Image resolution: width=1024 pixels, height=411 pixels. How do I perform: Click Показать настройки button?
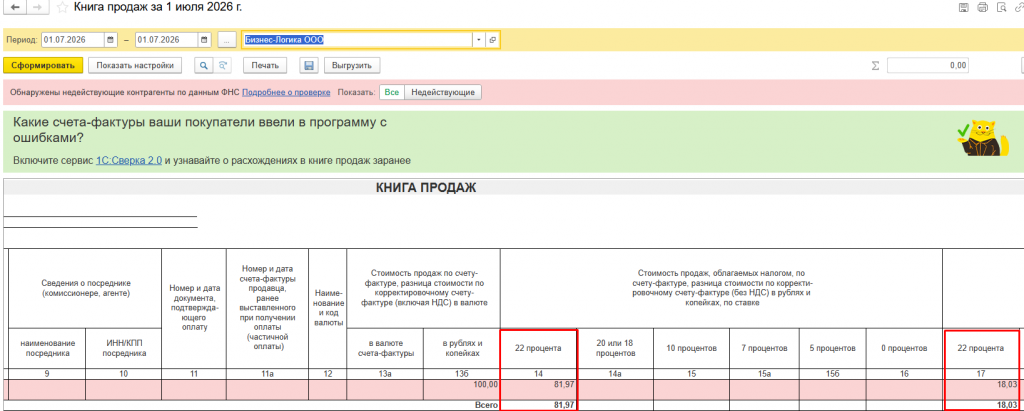pos(135,65)
